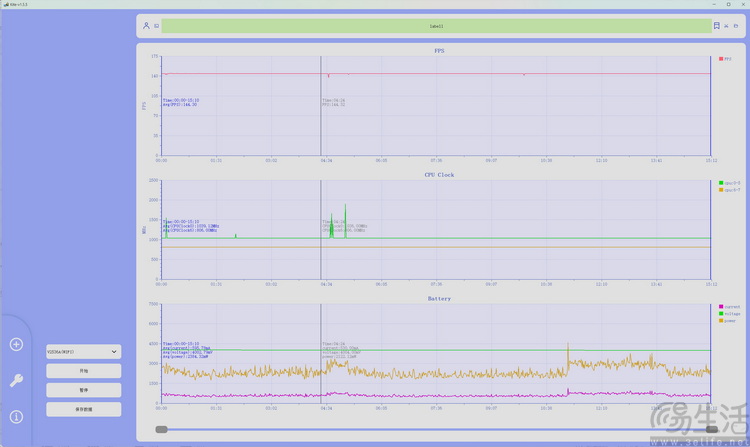Click the green cpu:0-5 legend entry

click(x=729, y=183)
